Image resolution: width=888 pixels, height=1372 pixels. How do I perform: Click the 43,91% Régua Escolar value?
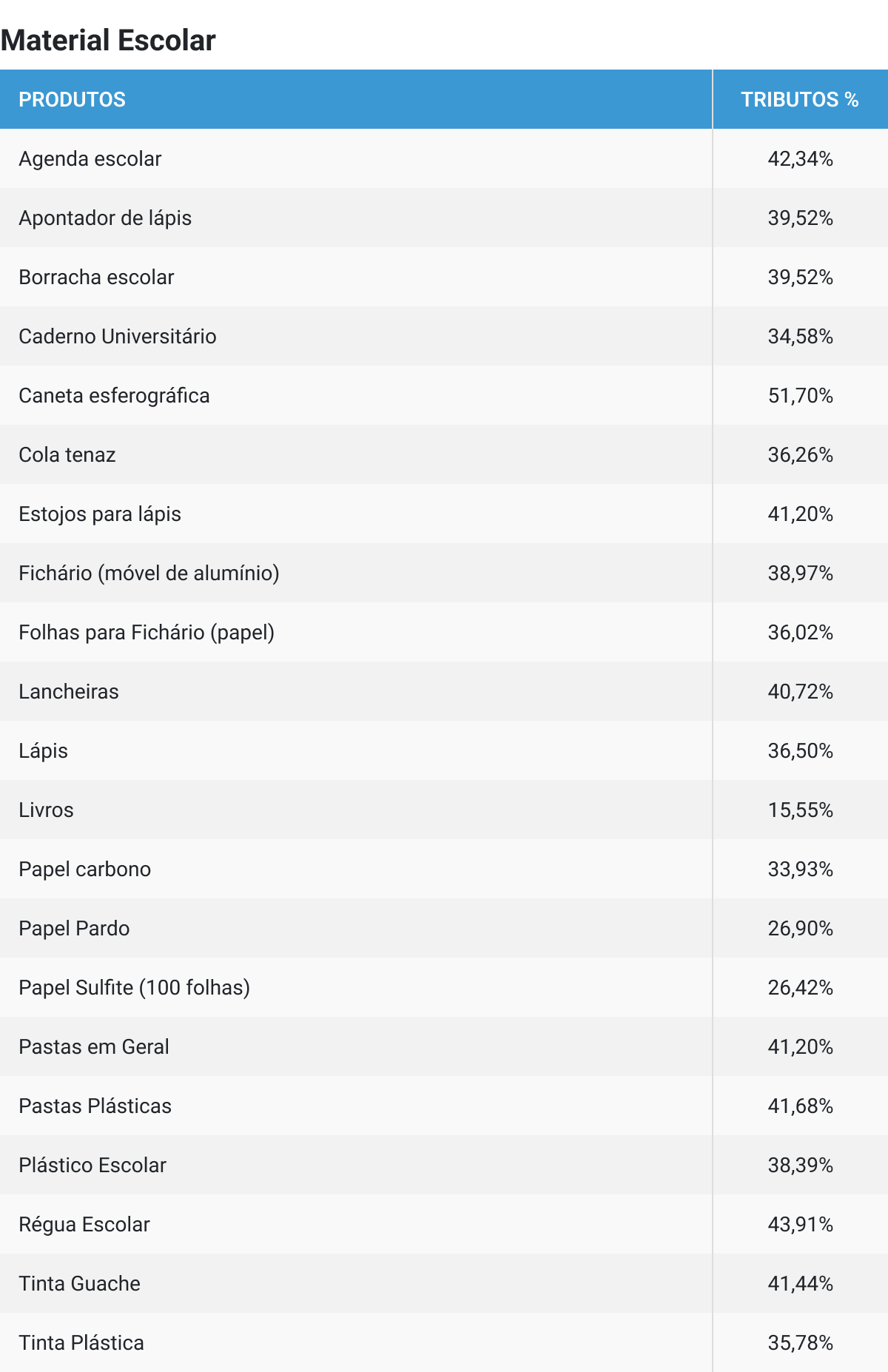point(800,1224)
